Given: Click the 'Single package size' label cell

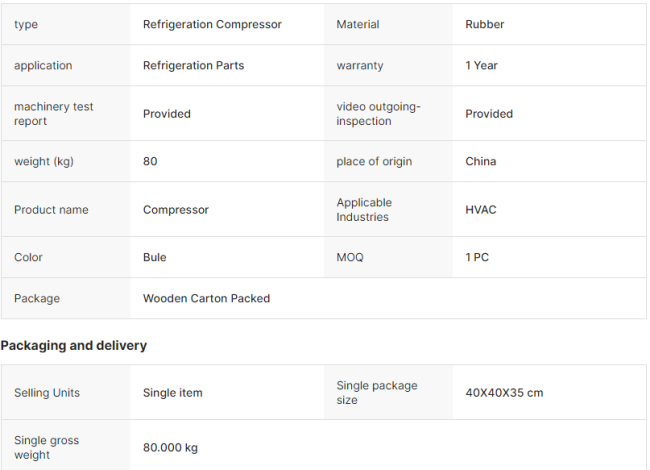Looking at the screenshot, I should point(376,392).
